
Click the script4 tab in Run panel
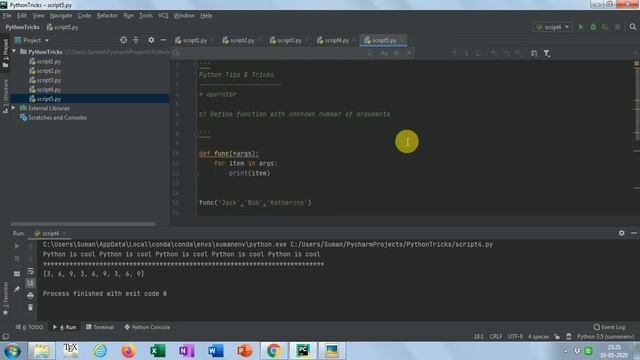(50, 233)
